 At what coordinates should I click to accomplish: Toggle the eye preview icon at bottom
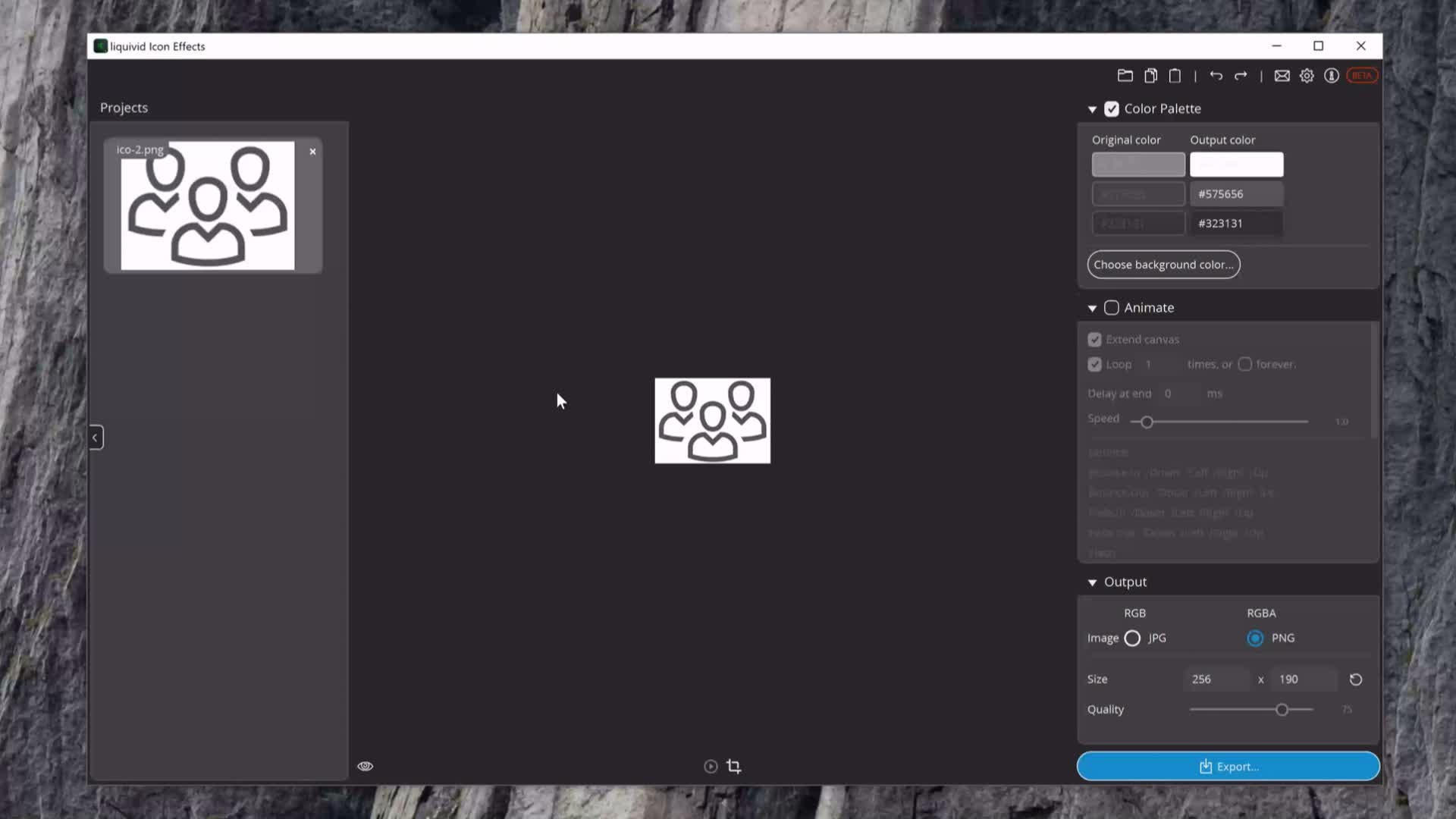coord(365,767)
